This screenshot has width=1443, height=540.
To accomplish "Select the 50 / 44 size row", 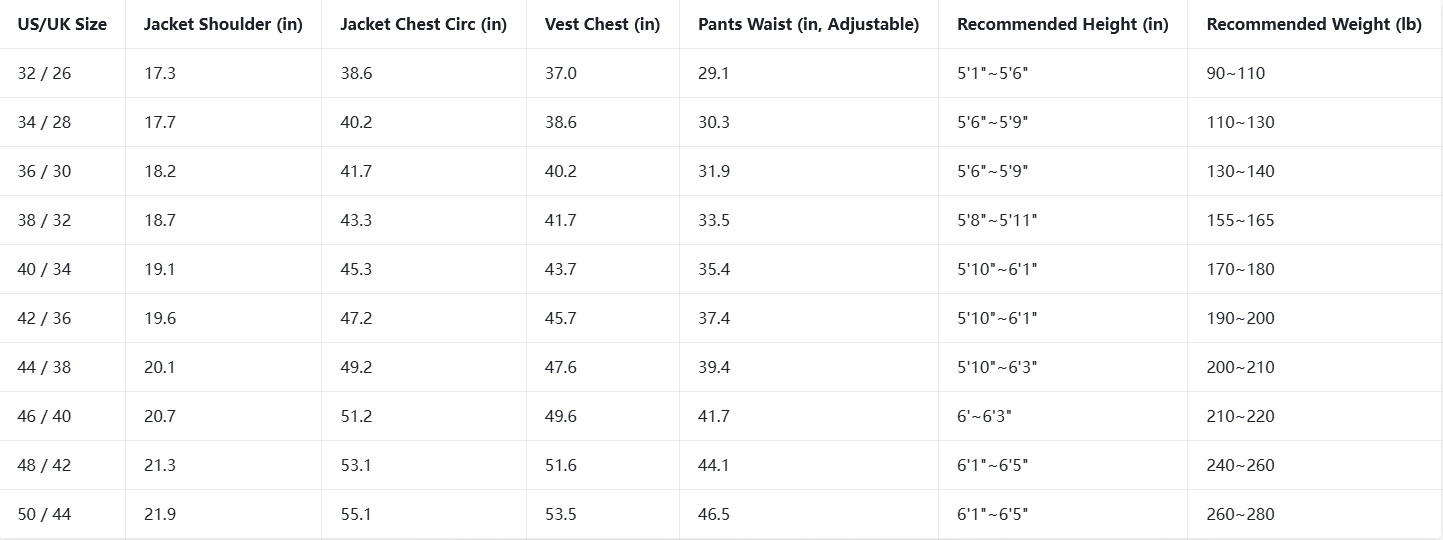I will (x=721, y=514).
